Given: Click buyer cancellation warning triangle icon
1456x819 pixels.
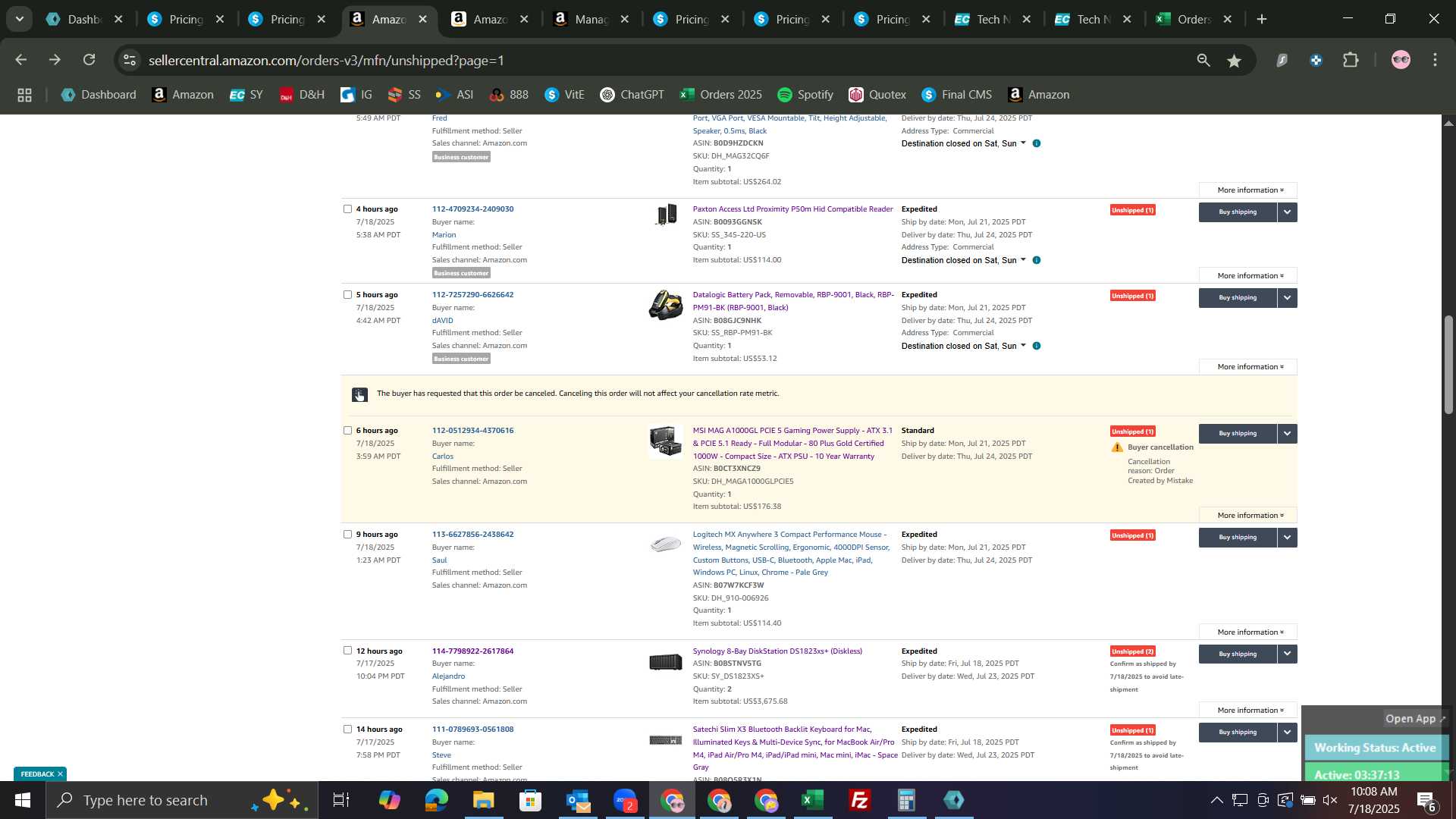Looking at the screenshot, I should pyautogui.click(x=1117, y=447).
